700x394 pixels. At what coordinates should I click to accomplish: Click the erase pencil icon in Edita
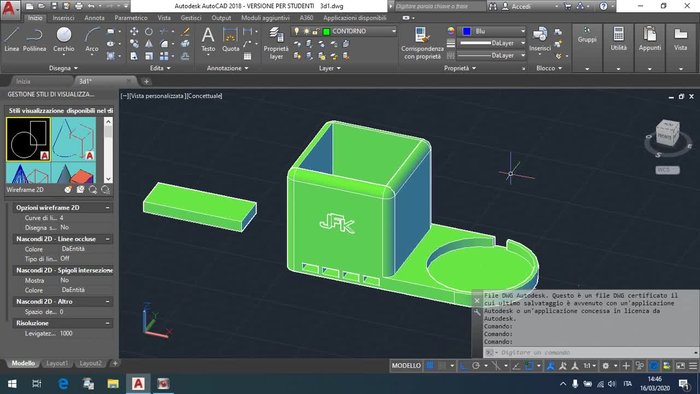185,31
